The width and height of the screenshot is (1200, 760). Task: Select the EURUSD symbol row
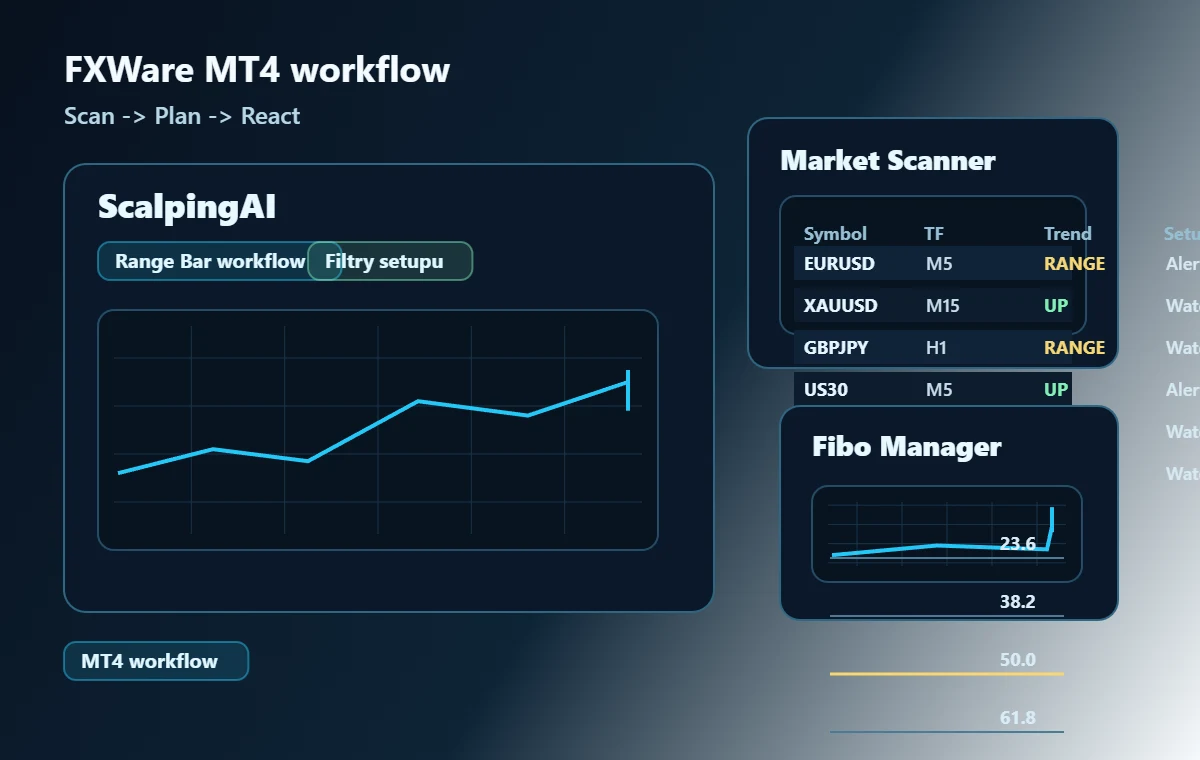[x=933, y=264]
